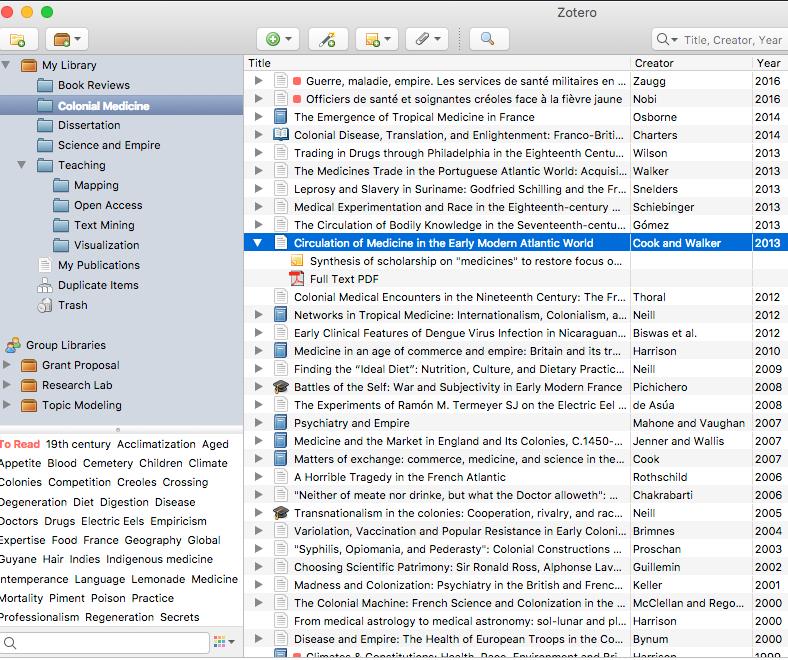The image size is (788, 660).
Task: Collapse the Teaching collection
Action: tap(21, 164)
